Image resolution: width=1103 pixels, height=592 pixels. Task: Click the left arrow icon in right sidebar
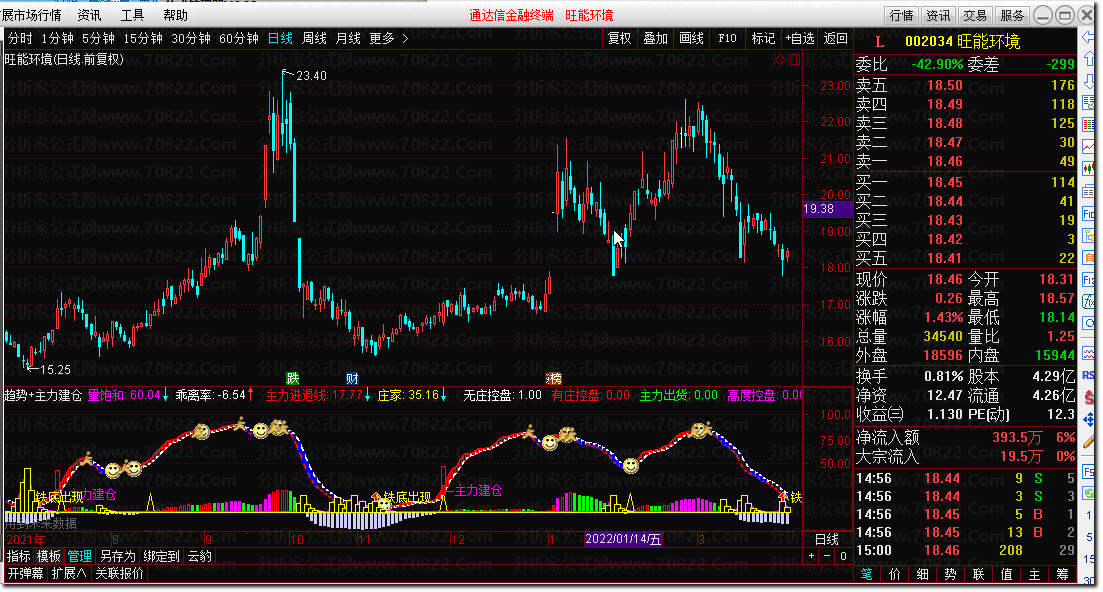point(1088,37)
